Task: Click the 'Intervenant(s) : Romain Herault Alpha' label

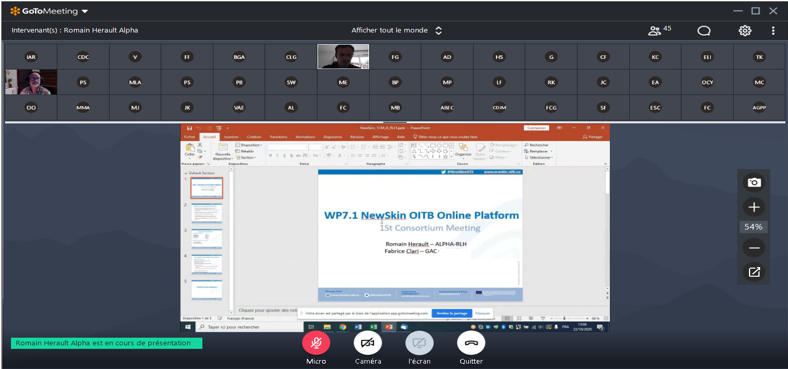Action: (75, 31)
